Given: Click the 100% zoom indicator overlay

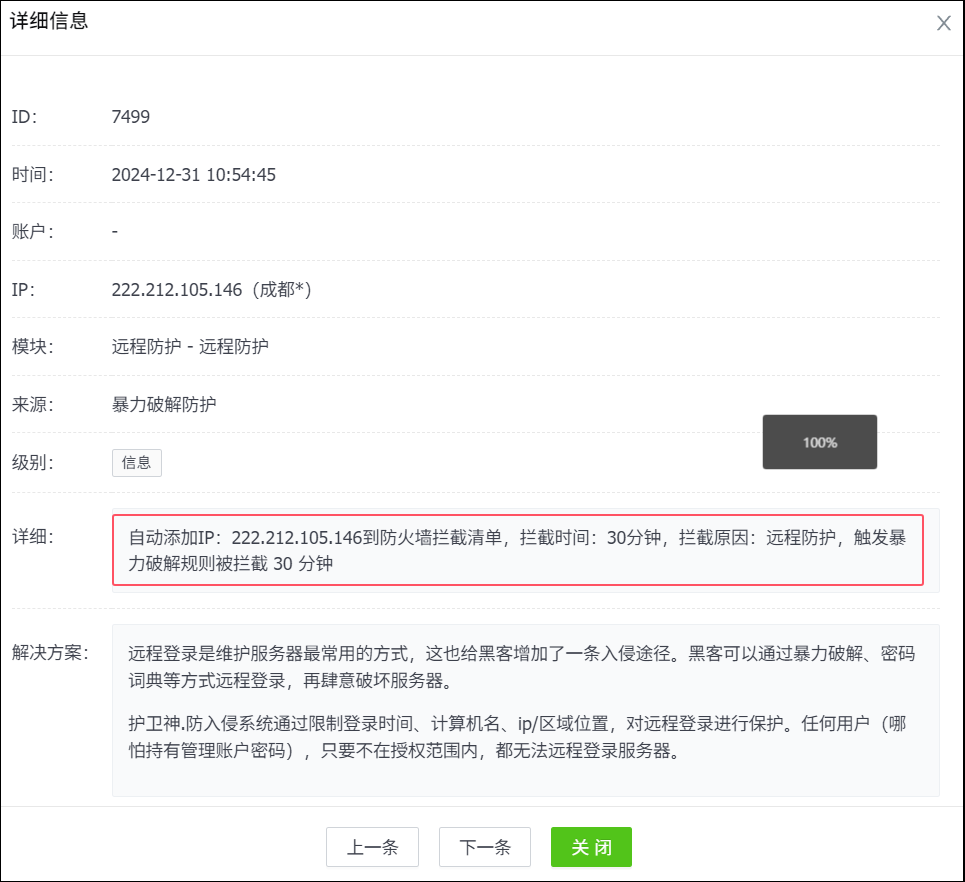Looking at the screenshot, I should tap(820, 442).
